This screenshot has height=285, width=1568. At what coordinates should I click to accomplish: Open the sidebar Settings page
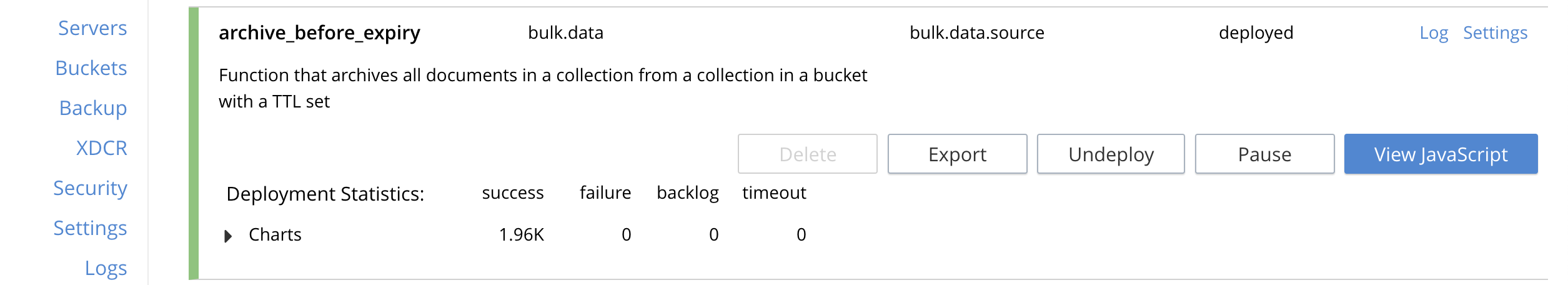(x=91, y=228)
